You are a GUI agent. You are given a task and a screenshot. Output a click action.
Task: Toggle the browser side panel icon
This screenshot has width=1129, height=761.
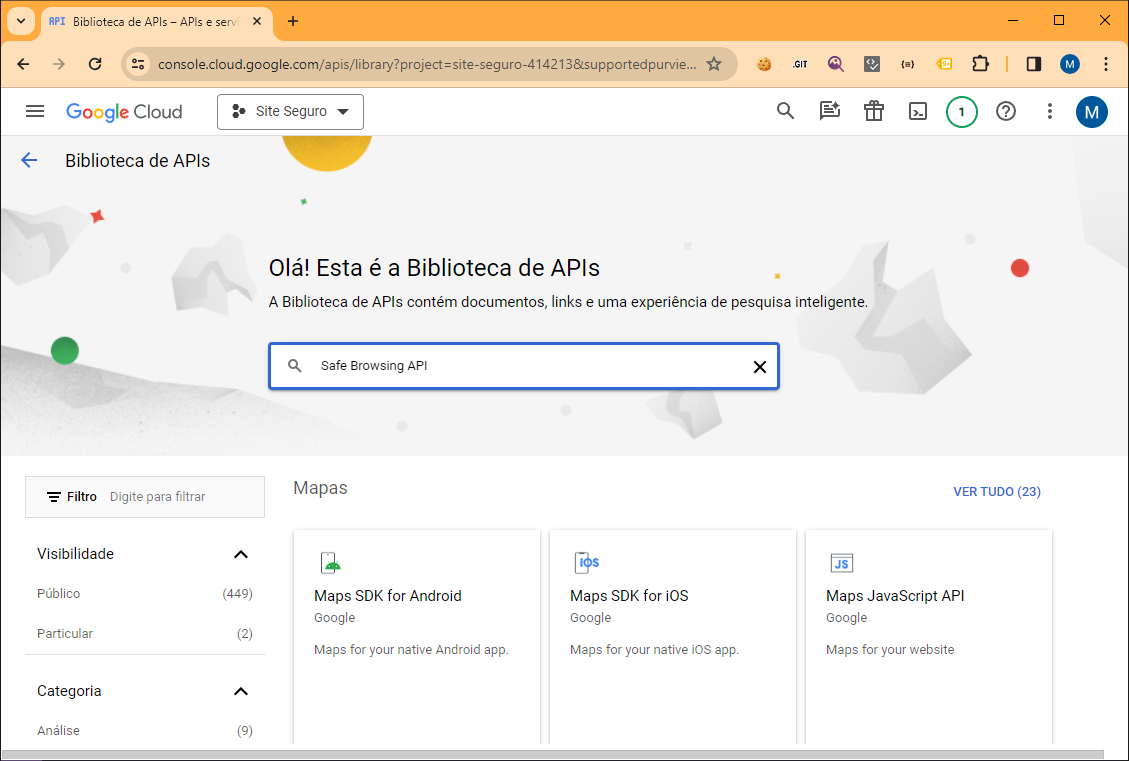(x=1034, y=64)
